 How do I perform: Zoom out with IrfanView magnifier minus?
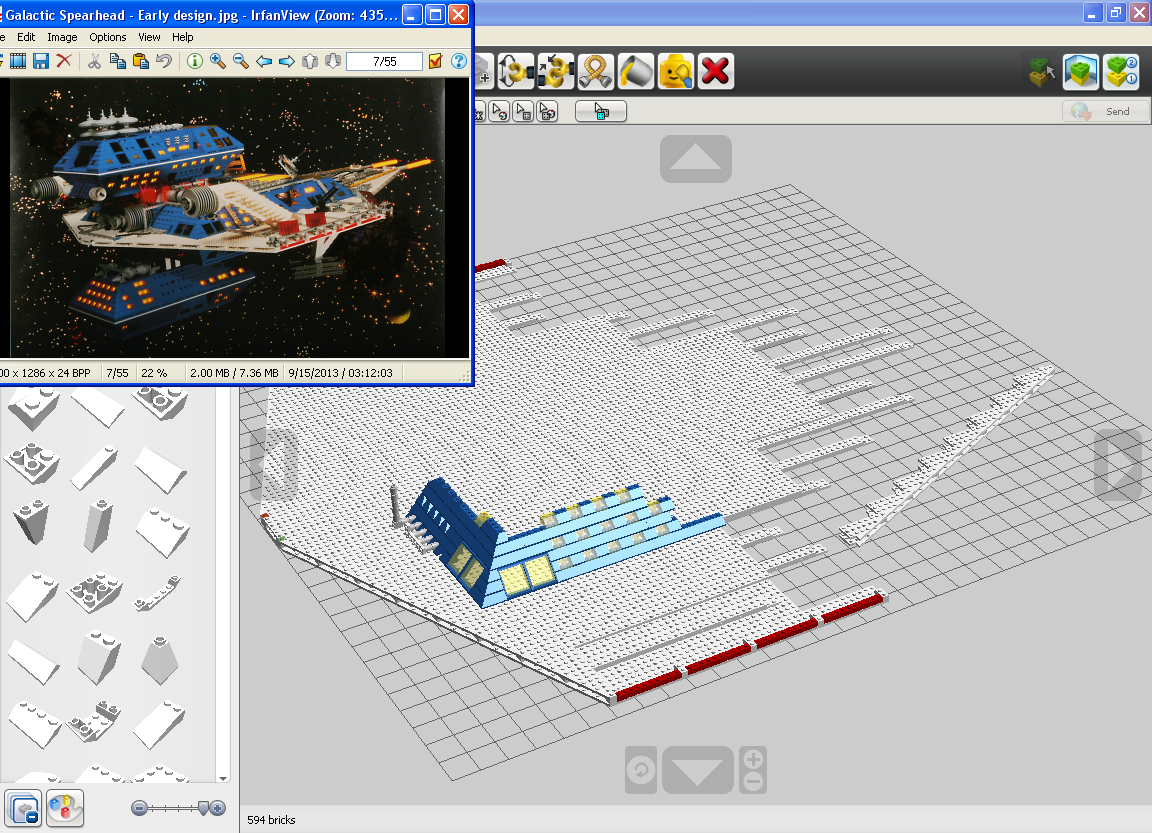[x=240, y=61]
